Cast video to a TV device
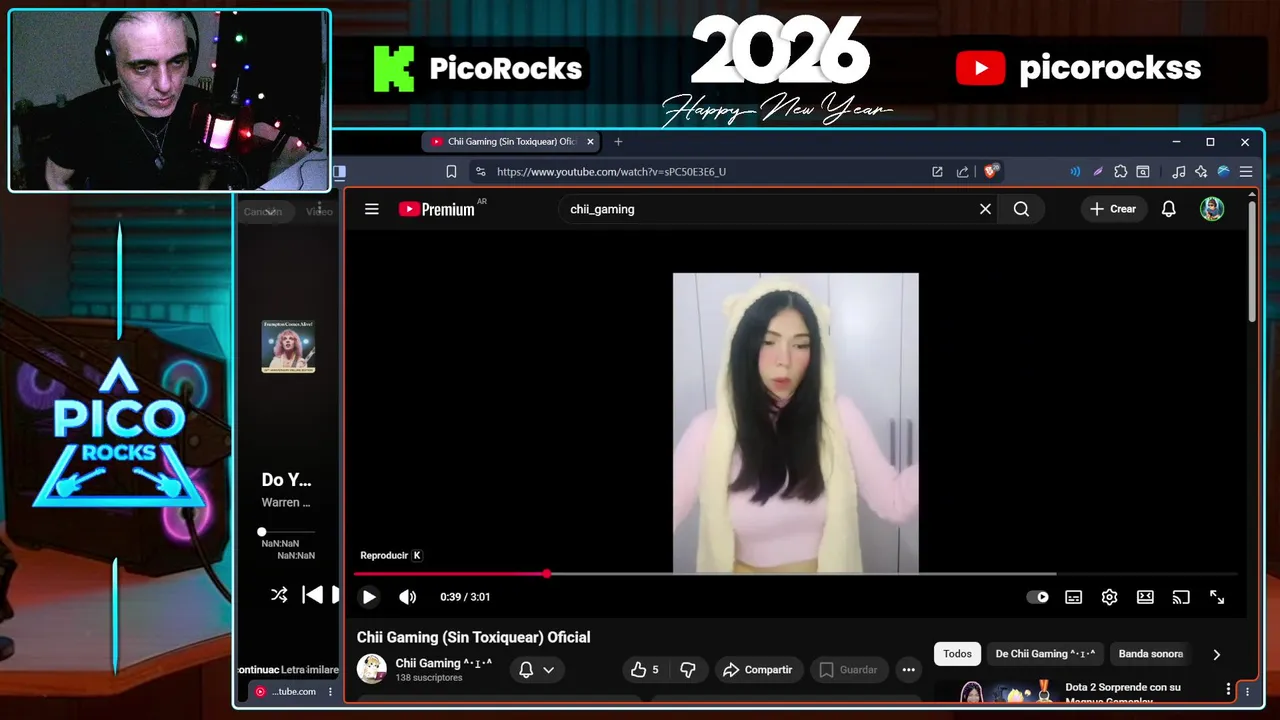The image size is (1280, 720). pos(1181,597)
